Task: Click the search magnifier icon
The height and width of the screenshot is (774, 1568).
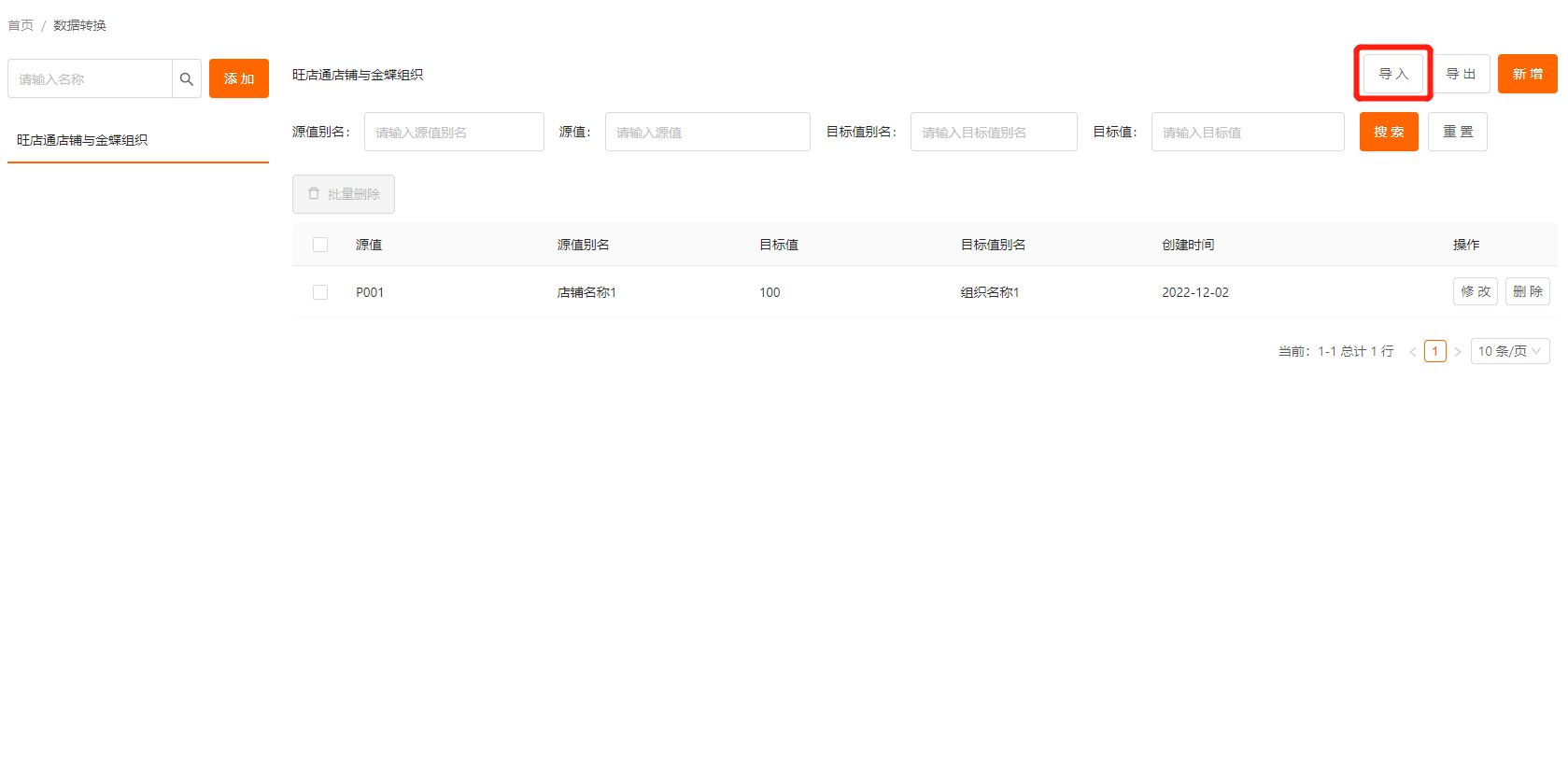Action: point(187,79)
